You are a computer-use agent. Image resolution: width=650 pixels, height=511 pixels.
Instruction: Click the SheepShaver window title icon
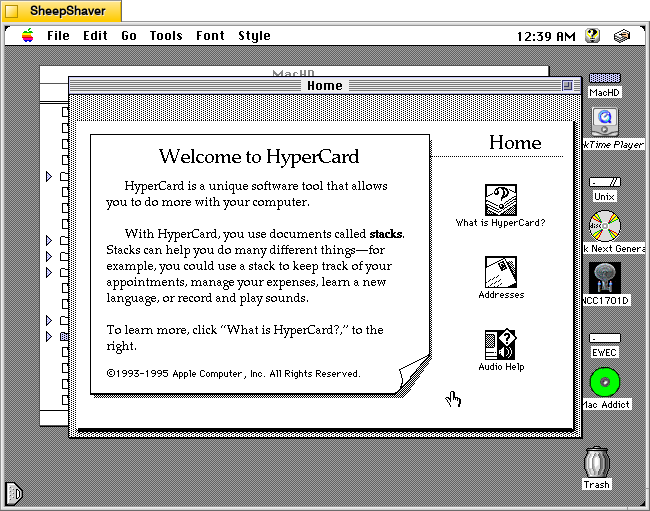pyautogui.click(x=12, y=11)
